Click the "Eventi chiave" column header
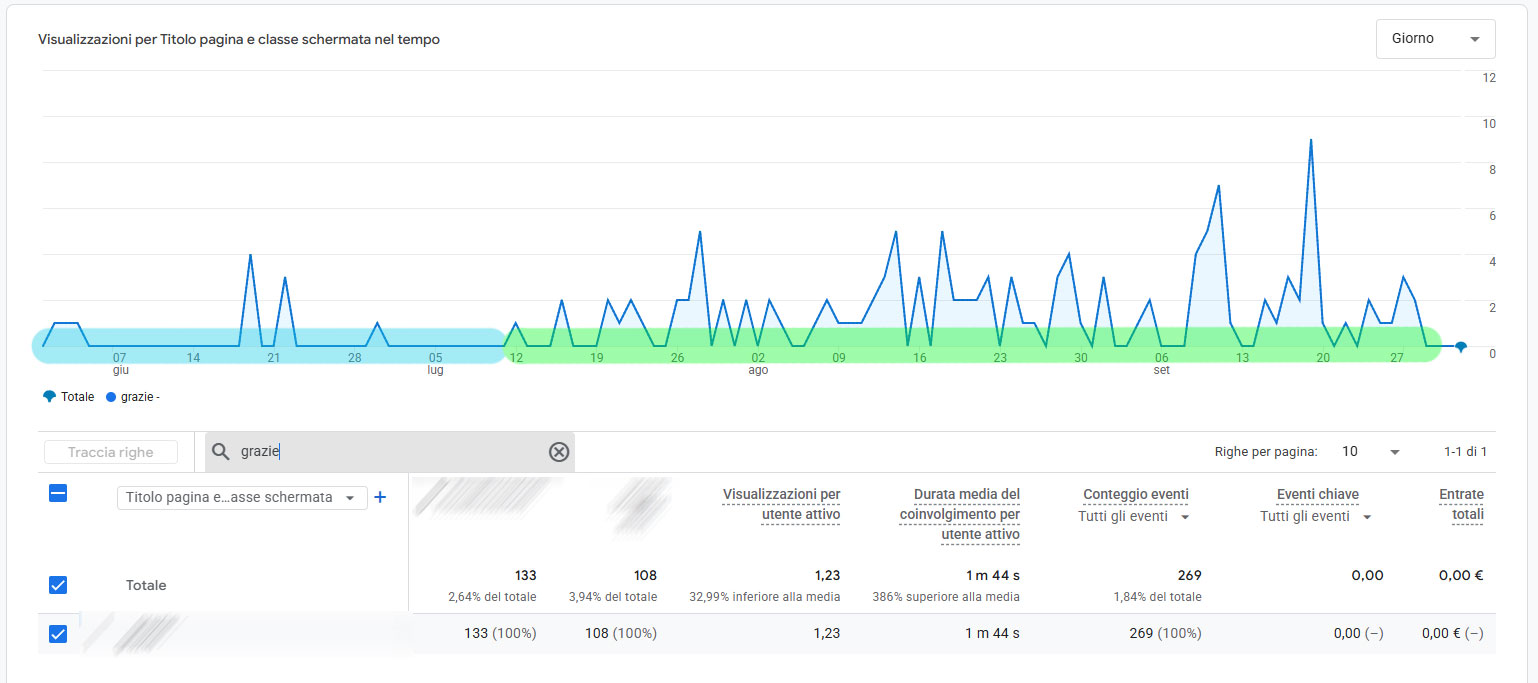The height and width of the screenshot is (683, 1538). (1318, 494)
